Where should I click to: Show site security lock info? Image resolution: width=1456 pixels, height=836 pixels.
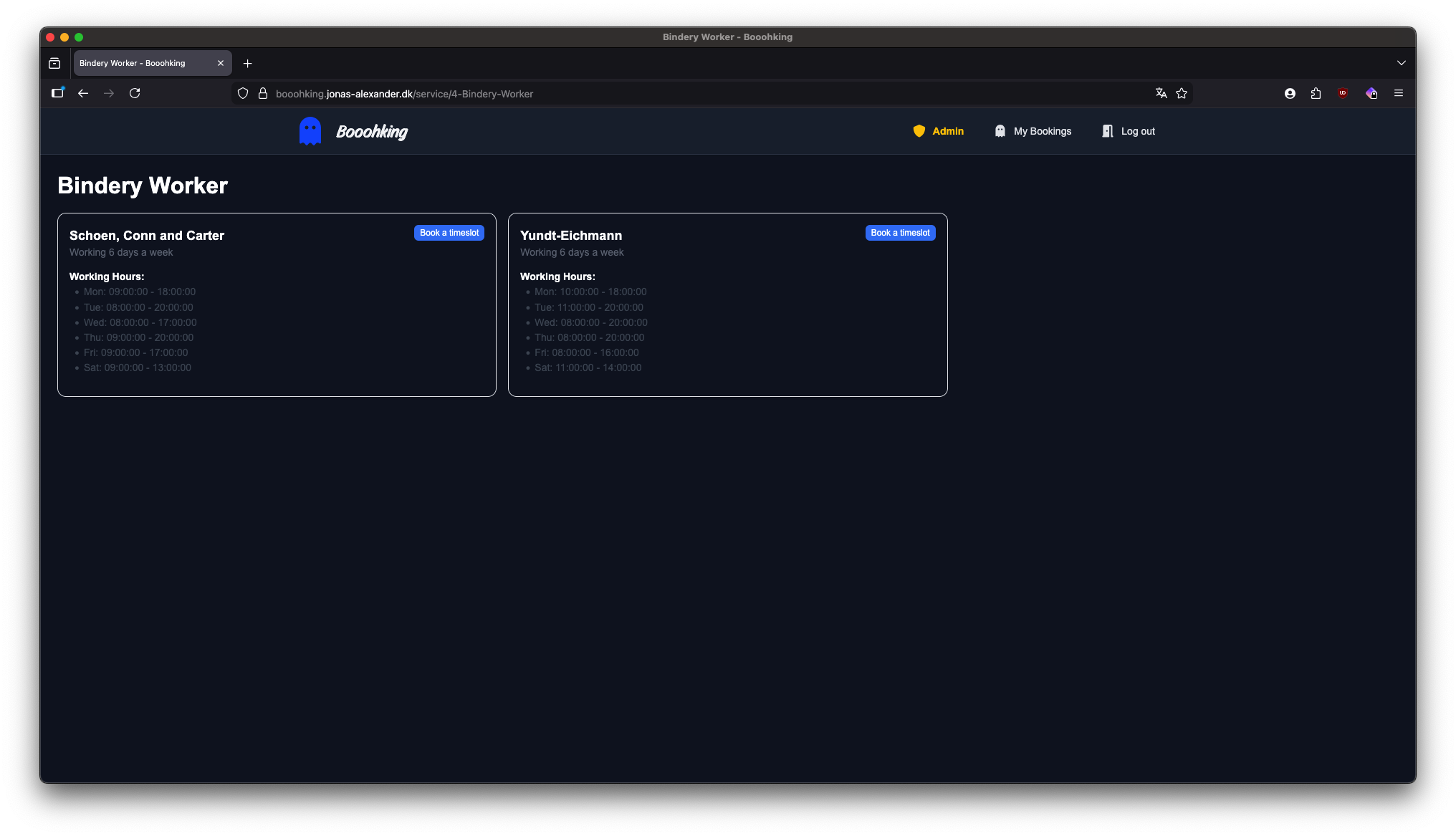(x=263, y=94)
